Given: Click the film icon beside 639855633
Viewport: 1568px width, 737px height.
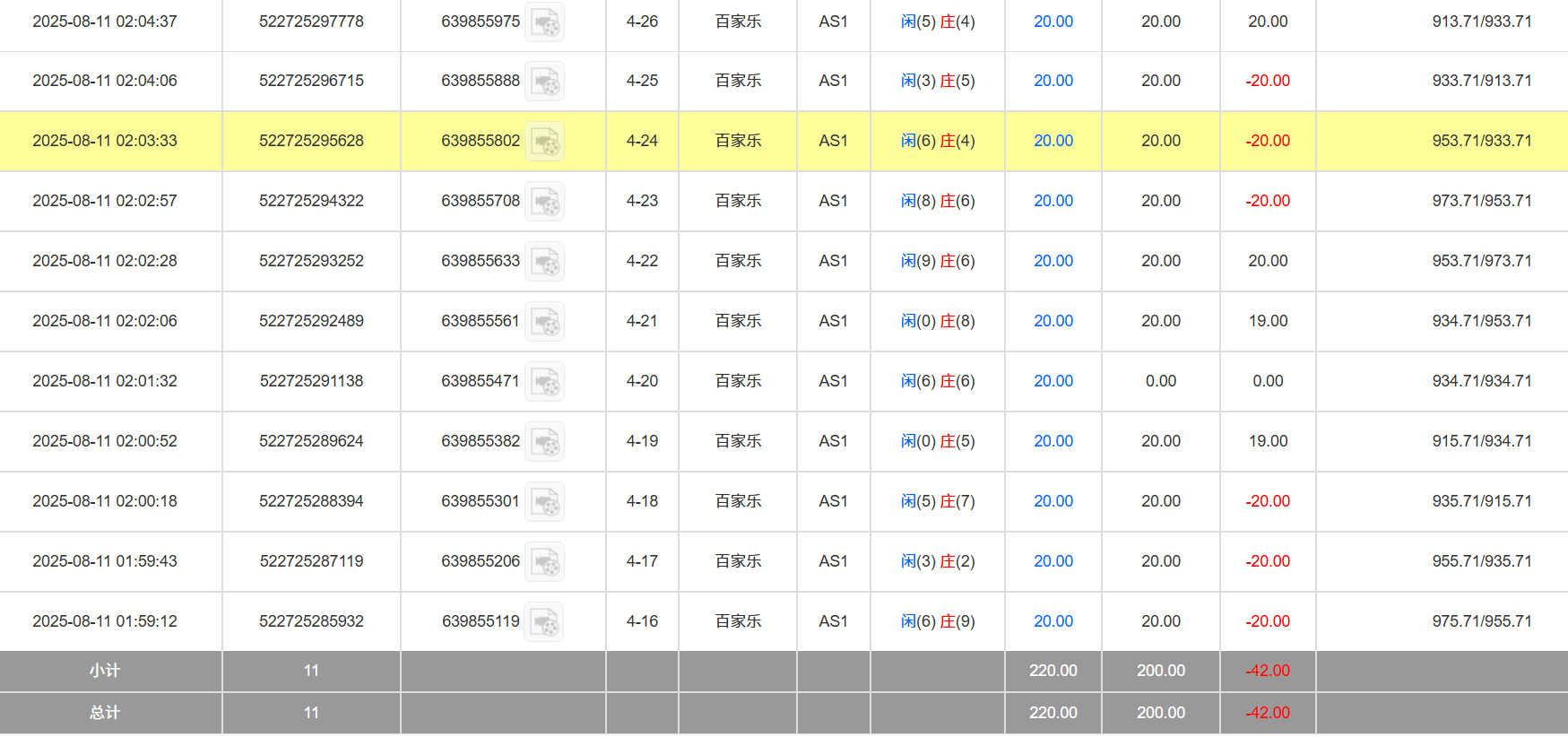Looking at the screenshot, I should point(544,262).
